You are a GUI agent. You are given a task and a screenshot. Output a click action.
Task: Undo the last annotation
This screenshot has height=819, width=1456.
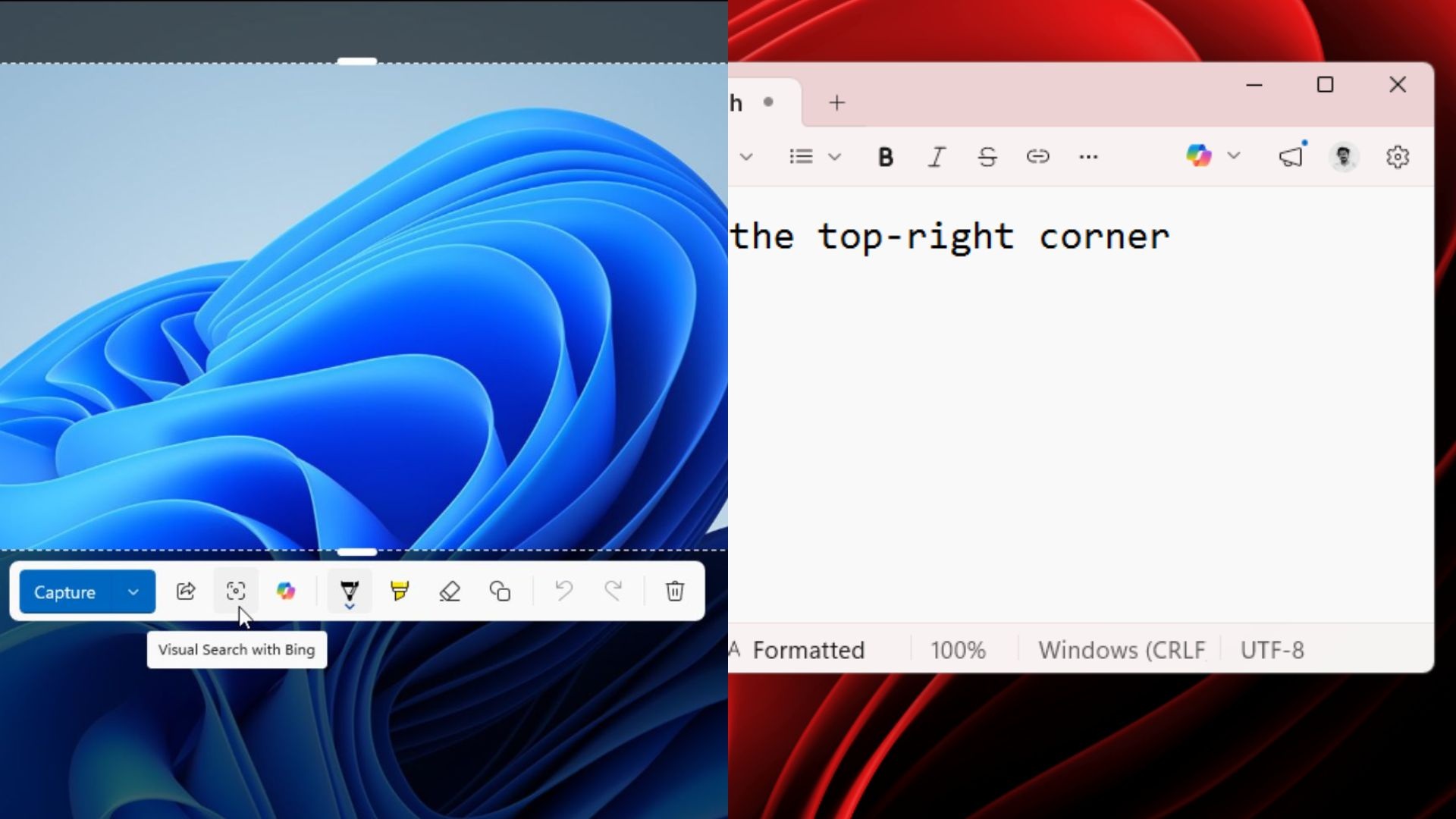click(563, 591)
